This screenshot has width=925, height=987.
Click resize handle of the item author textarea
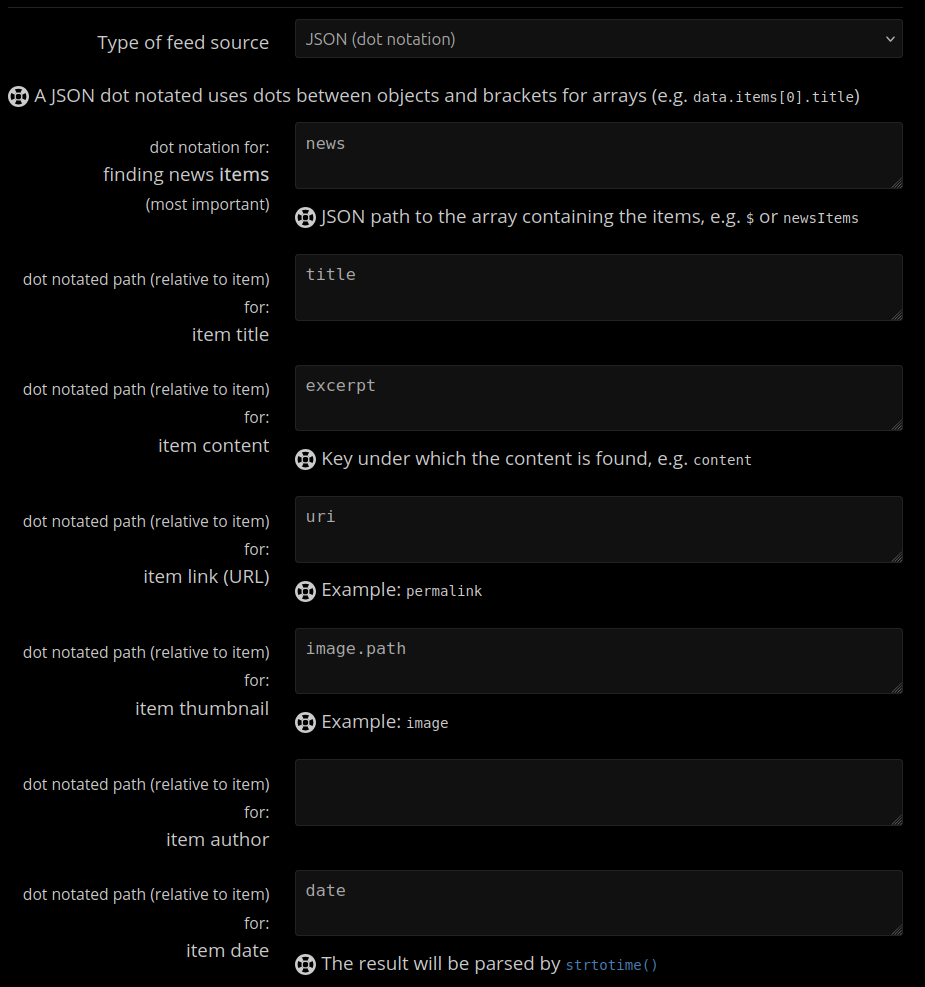(897, 820)
